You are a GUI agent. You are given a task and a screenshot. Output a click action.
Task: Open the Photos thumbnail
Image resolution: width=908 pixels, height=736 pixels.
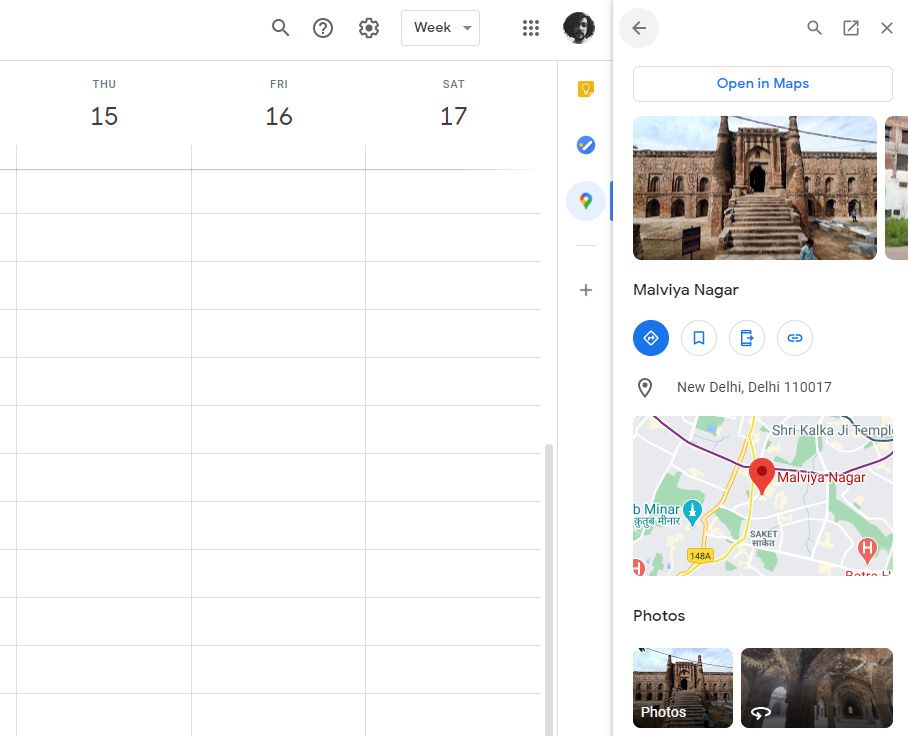683,688
